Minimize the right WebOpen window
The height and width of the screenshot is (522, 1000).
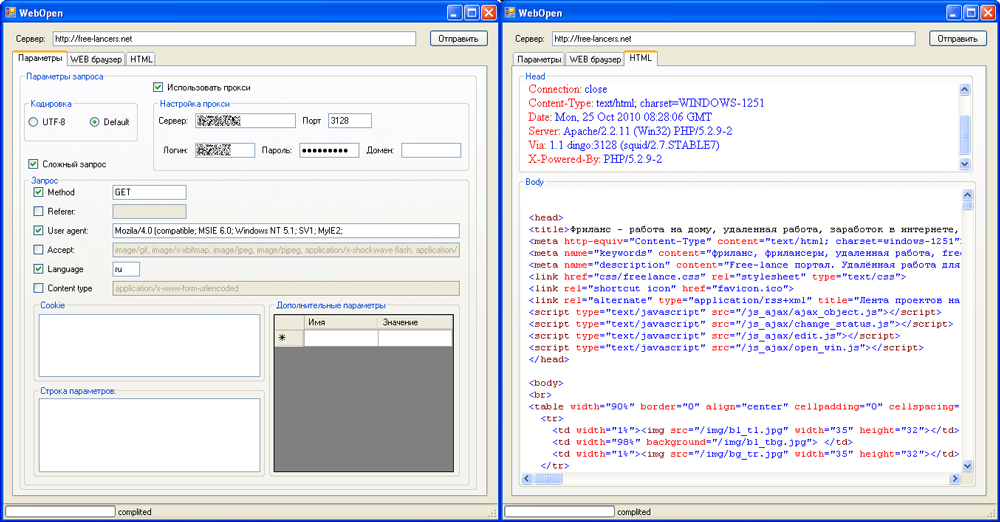(x=953, y=12)
